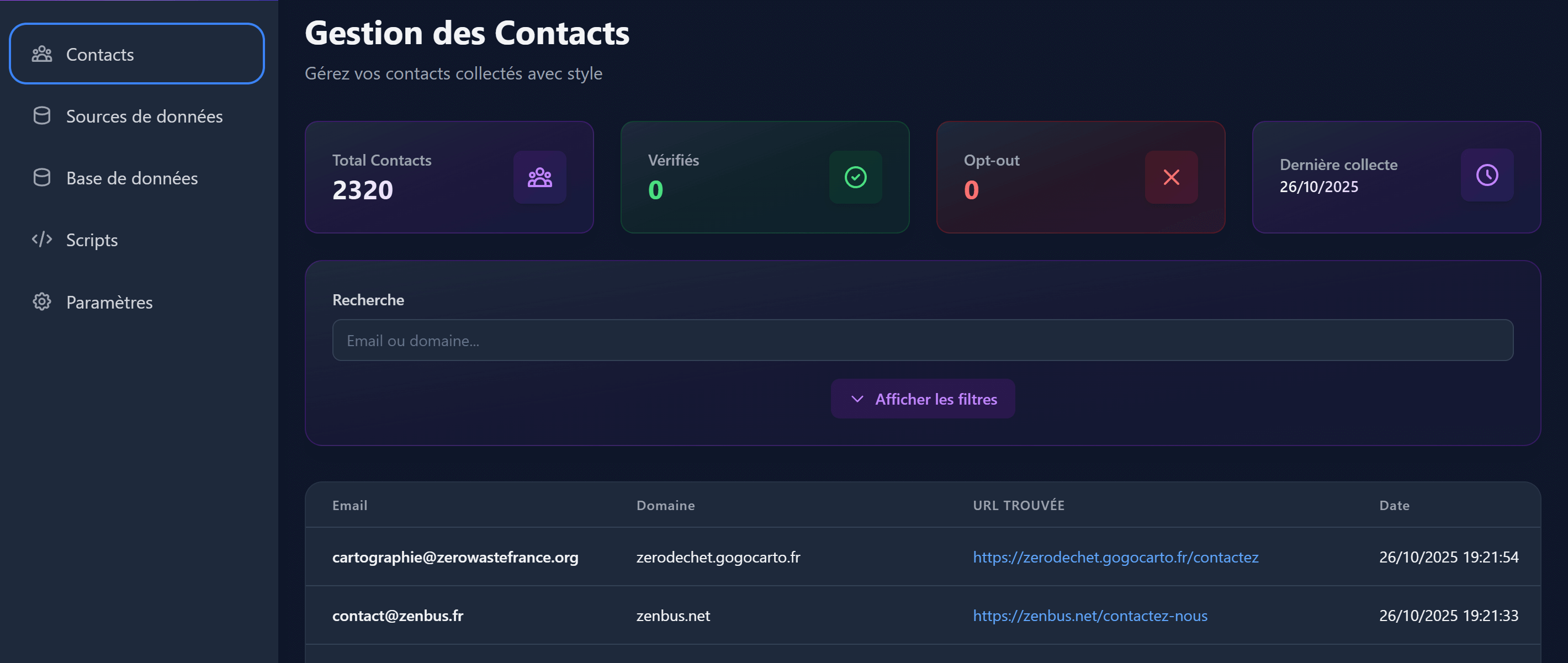Click domain cell zenbus.net
The width and height of the screenshot is (1568, 663).
click(672, 615)
